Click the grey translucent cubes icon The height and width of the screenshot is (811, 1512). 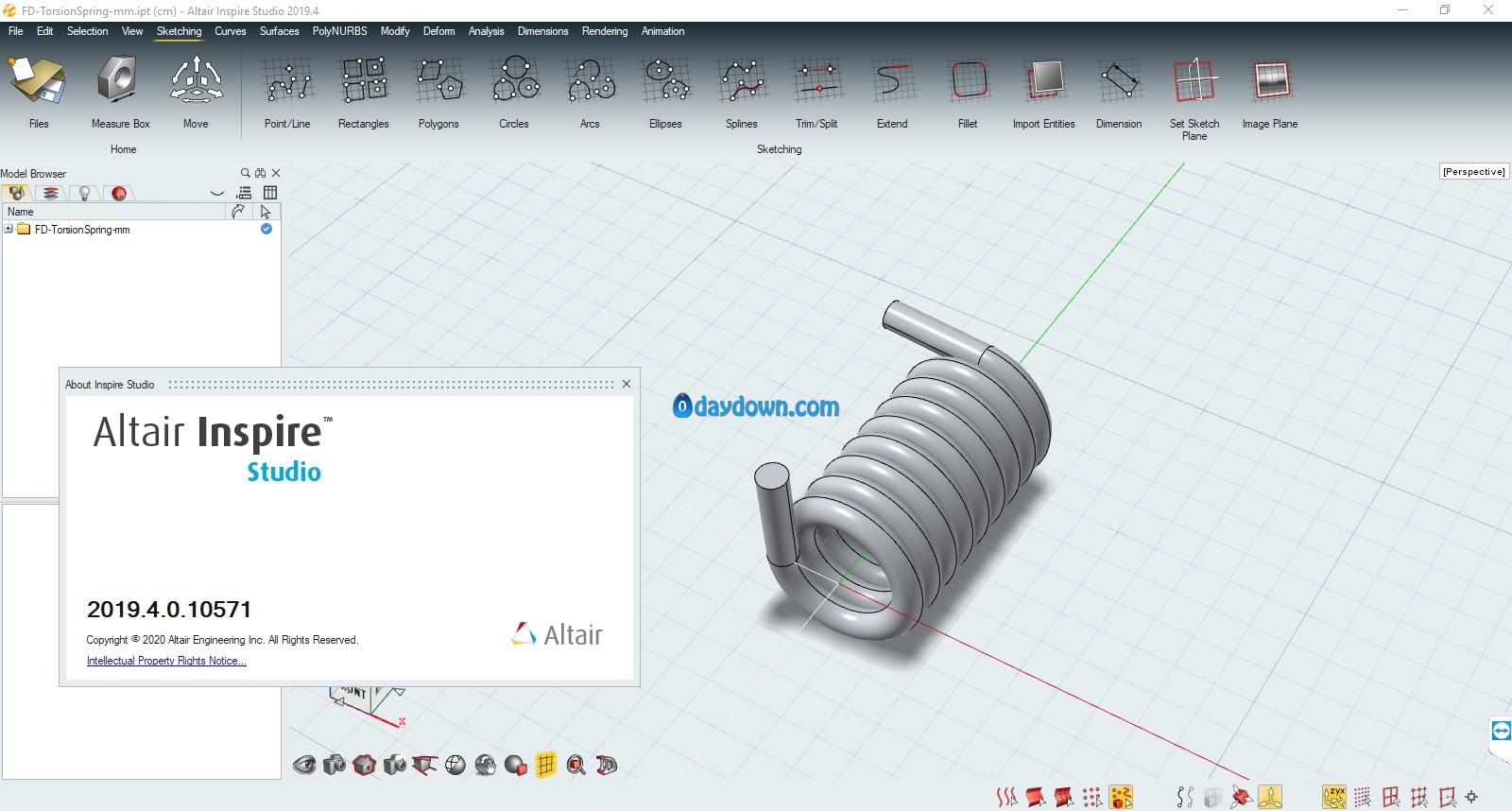pos(1213,798)
